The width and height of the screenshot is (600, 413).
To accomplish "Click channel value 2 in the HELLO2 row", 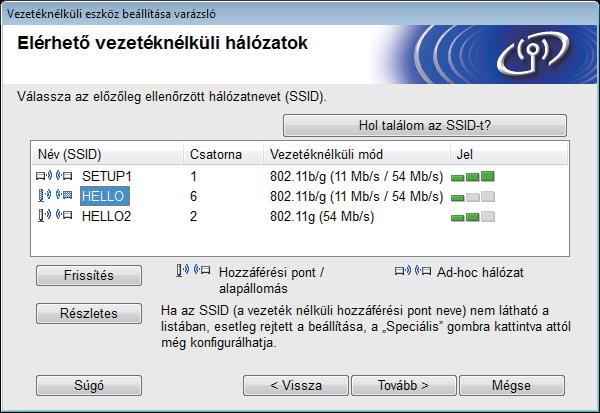I will coord(194,217).
